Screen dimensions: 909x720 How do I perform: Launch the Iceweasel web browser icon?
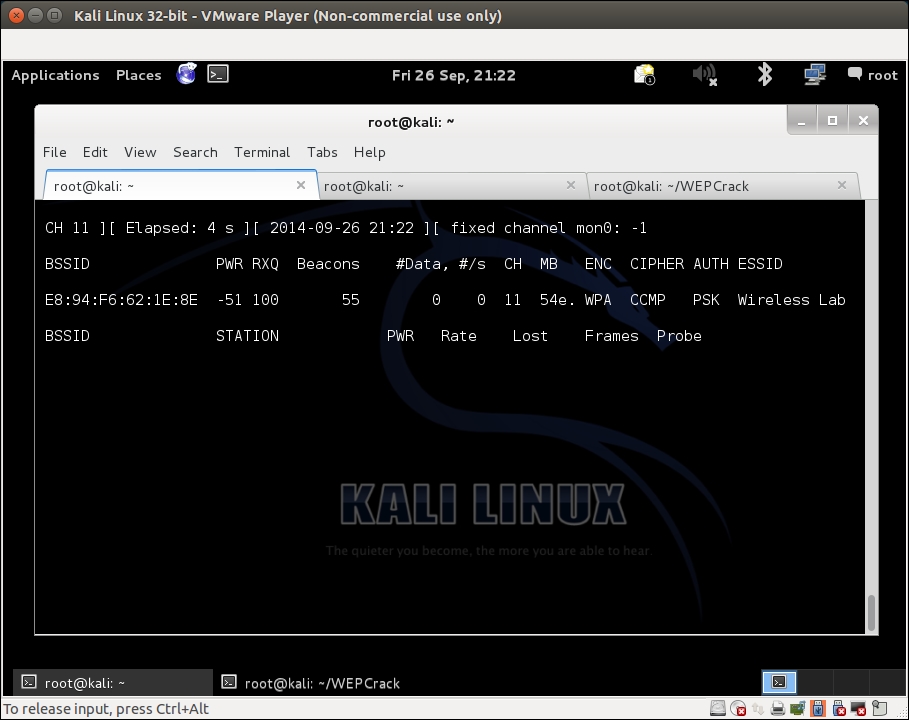(187, 74)
